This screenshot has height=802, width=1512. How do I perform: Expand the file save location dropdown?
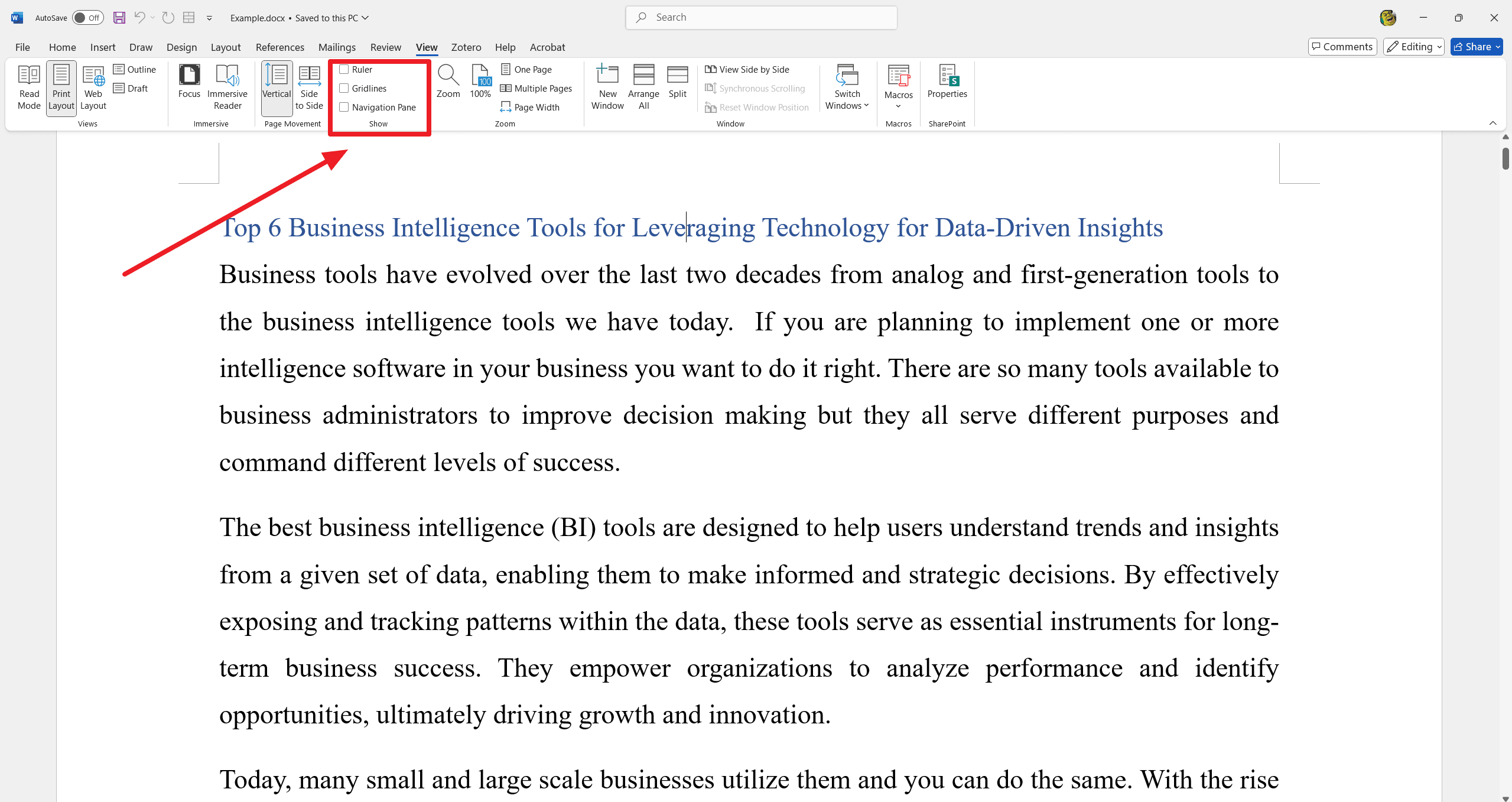(x=365, y=18)
